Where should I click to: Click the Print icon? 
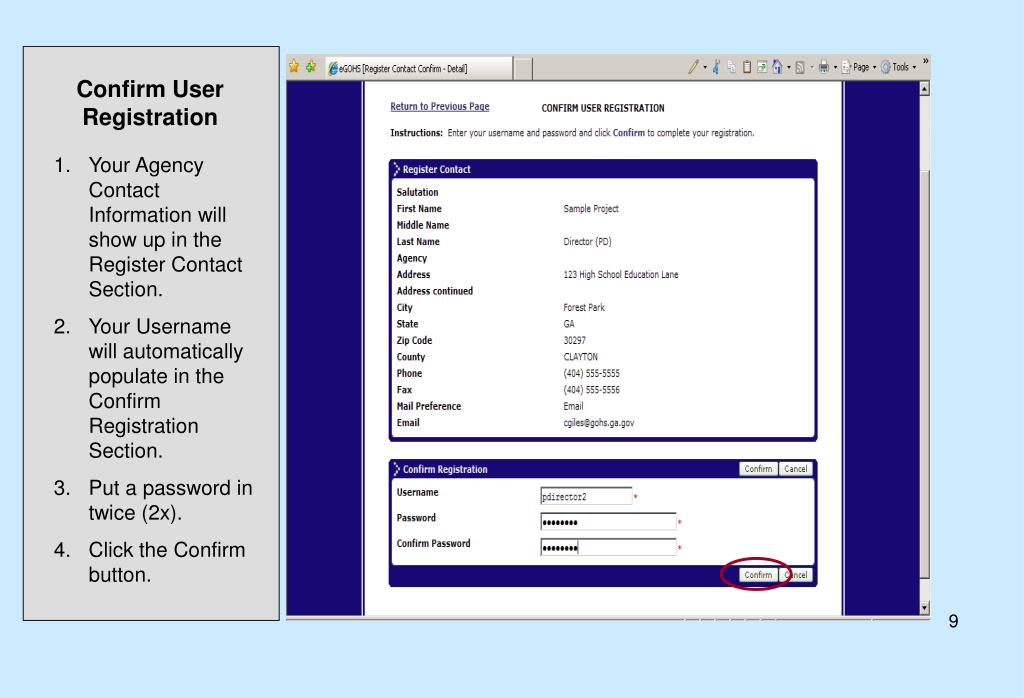(824, 67)
